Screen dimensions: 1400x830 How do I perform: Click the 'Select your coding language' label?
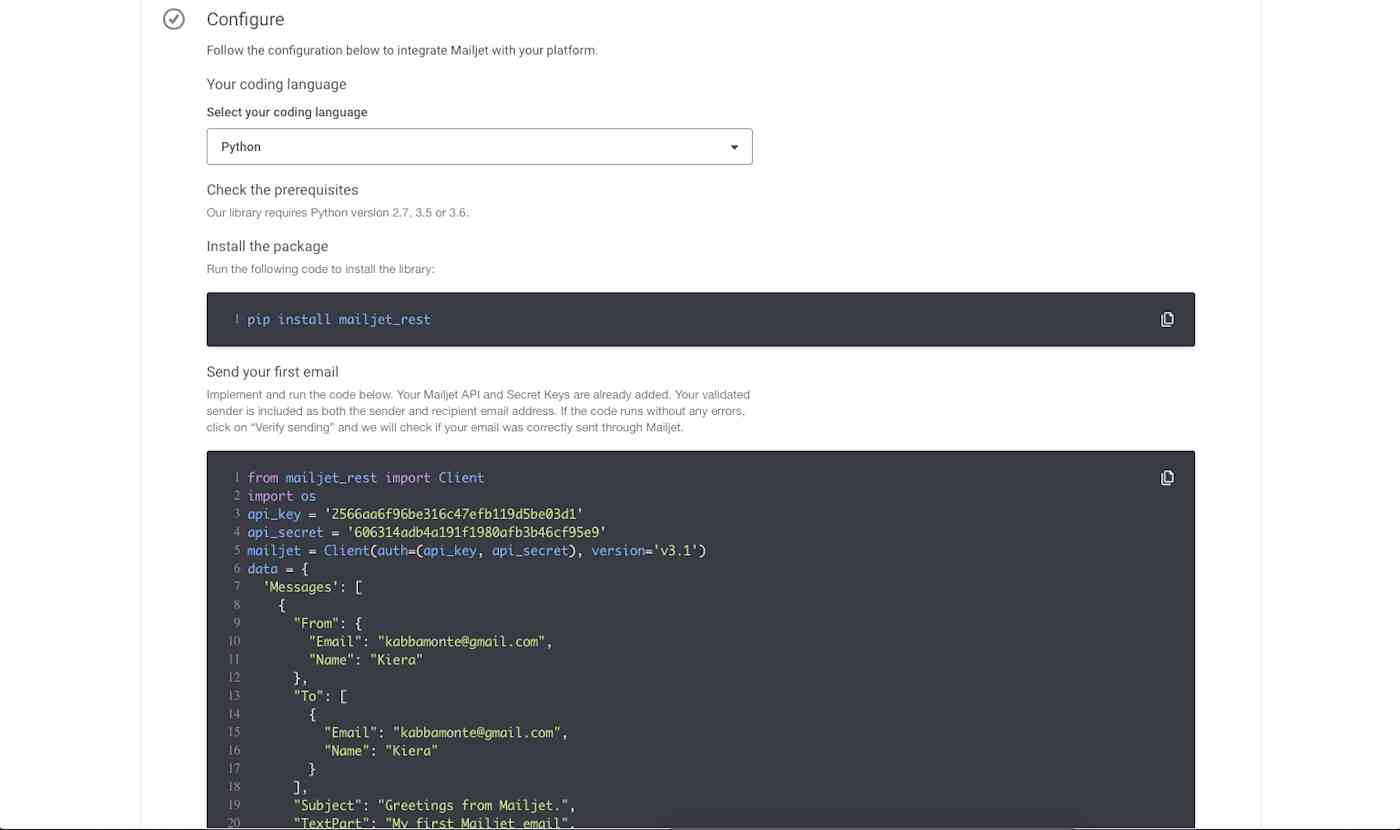(287, 112)
